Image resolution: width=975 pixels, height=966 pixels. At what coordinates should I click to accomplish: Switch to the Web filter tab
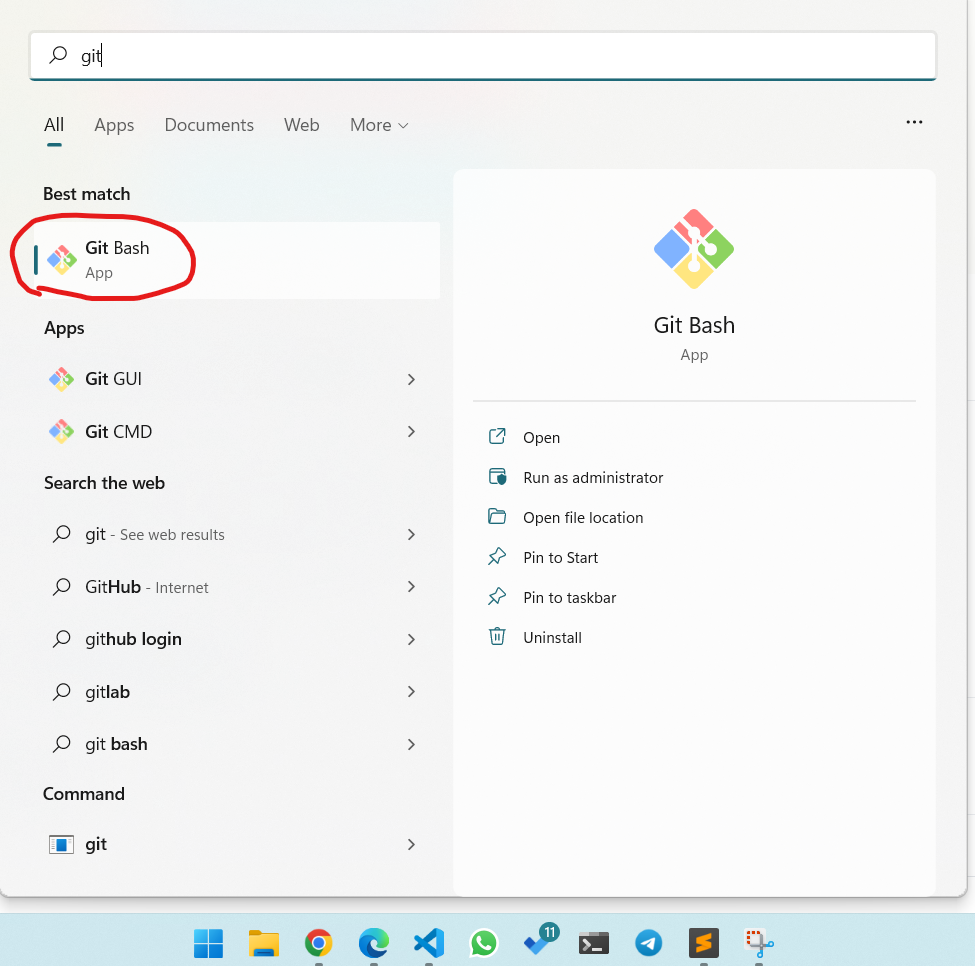point(302,125)
